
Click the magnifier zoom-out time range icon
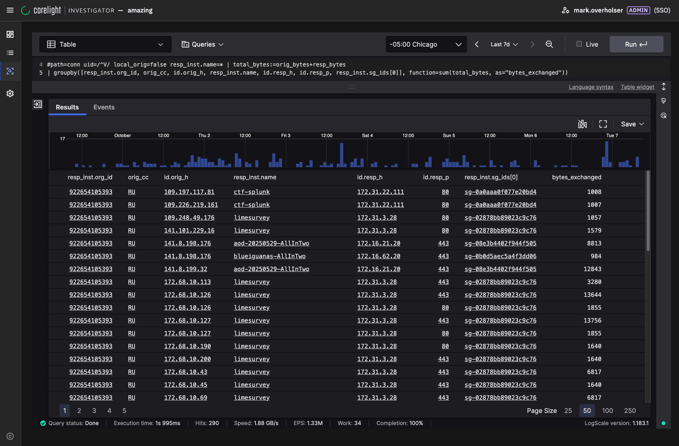click(x=549, y=44)
